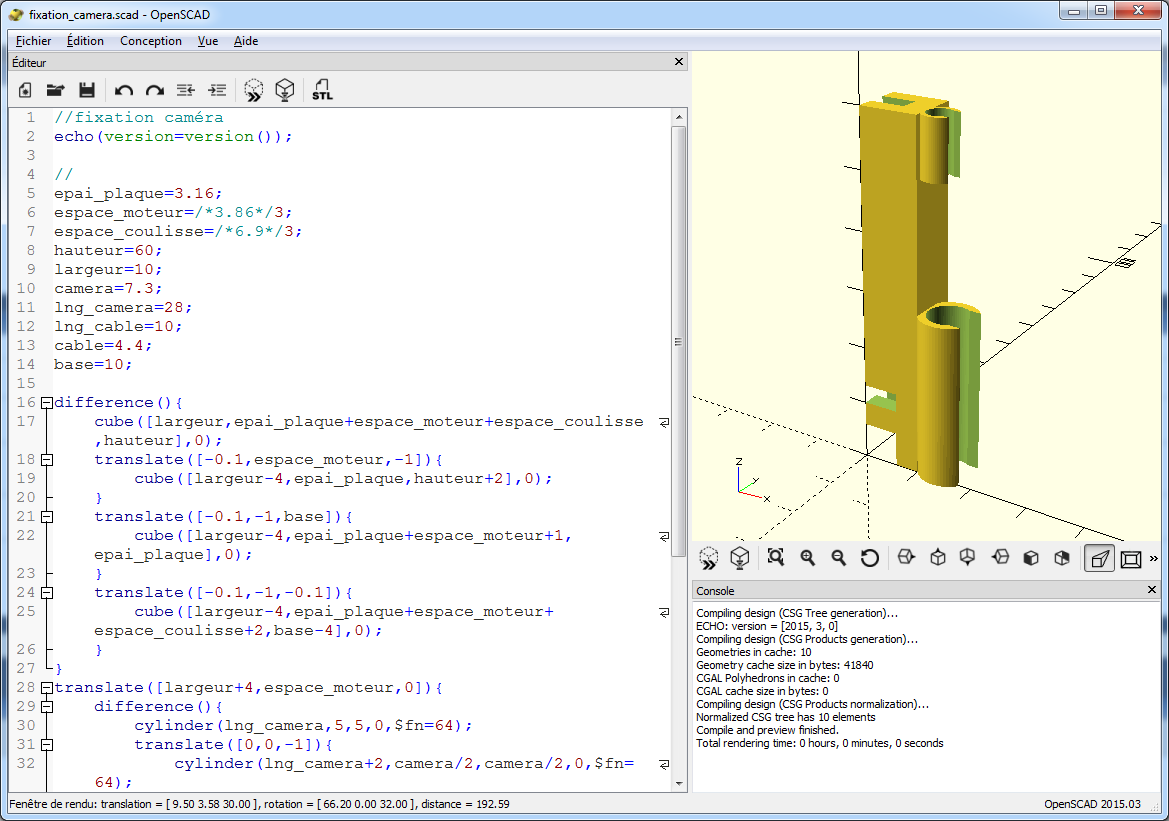Export the design as STL
The width and height of the screenshot is (1169, 821).
click(322, 90)
